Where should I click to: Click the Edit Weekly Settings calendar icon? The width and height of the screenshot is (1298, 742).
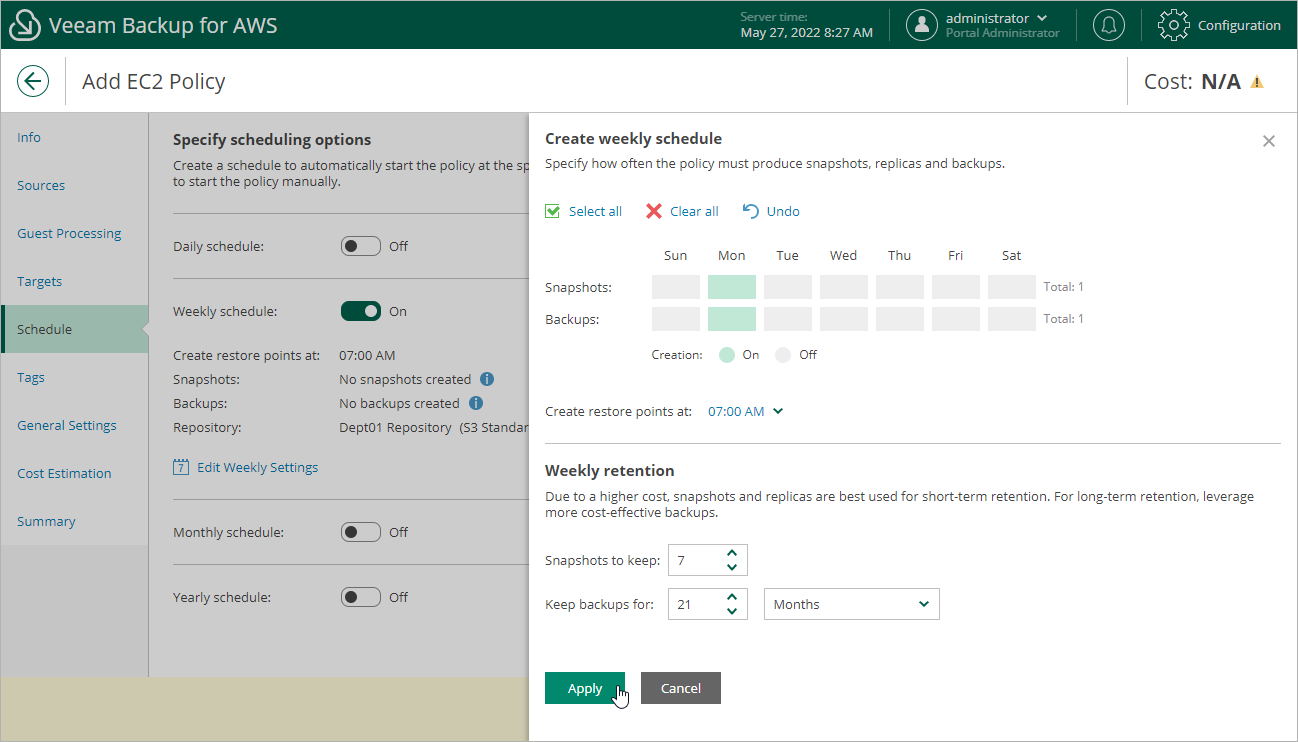(x=181, y=467)
